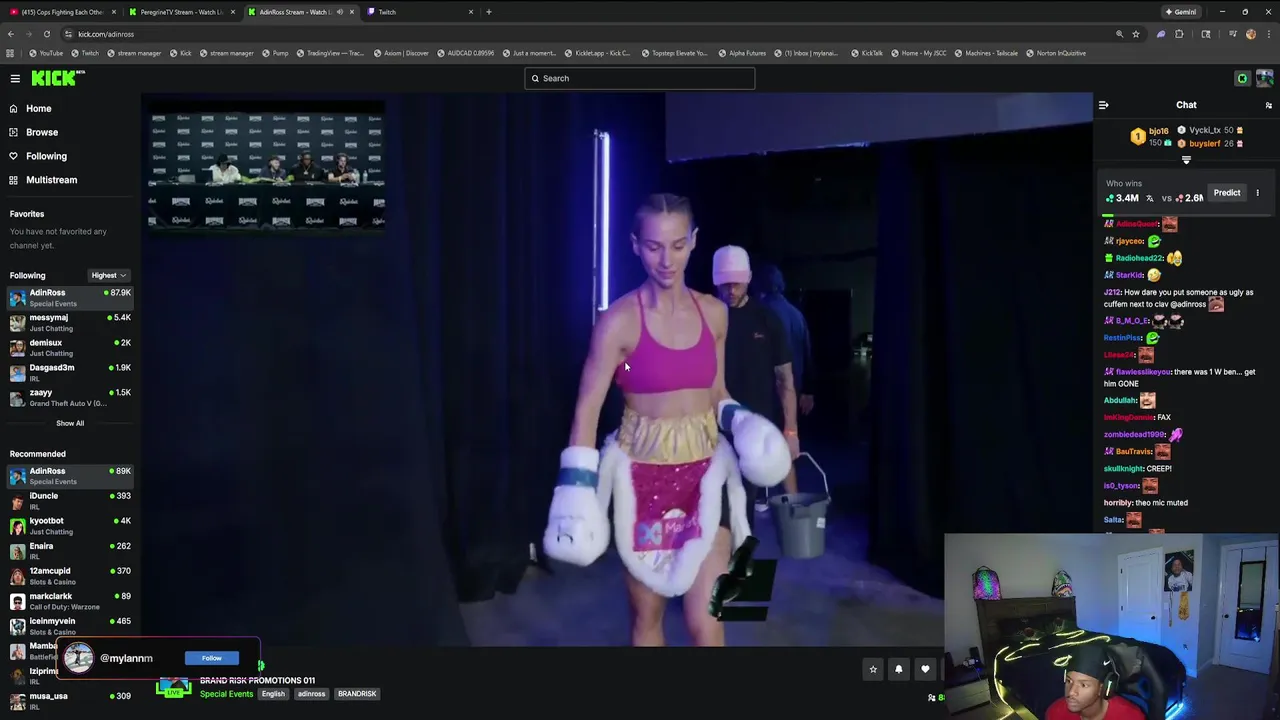Screen dimensions: 1280x720
Task: Click the Kick logo
Action: pyautogui.click(x=58, y=78)
